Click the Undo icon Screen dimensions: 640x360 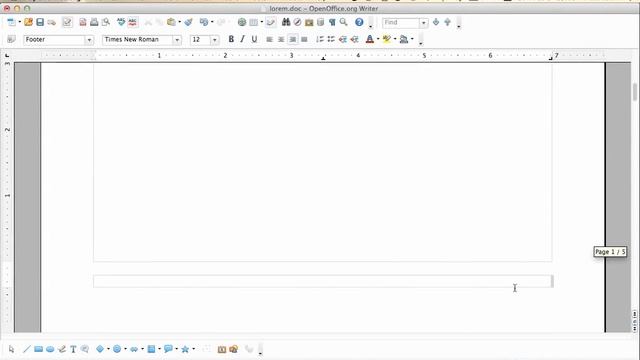point(204,22)
